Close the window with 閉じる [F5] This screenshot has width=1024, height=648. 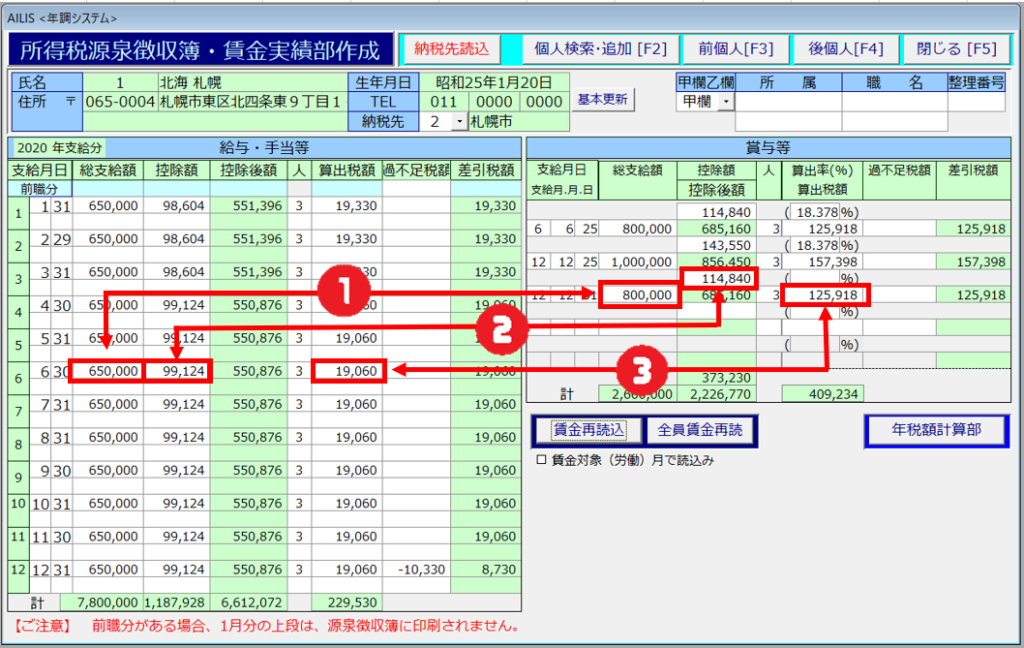point(953,49)
